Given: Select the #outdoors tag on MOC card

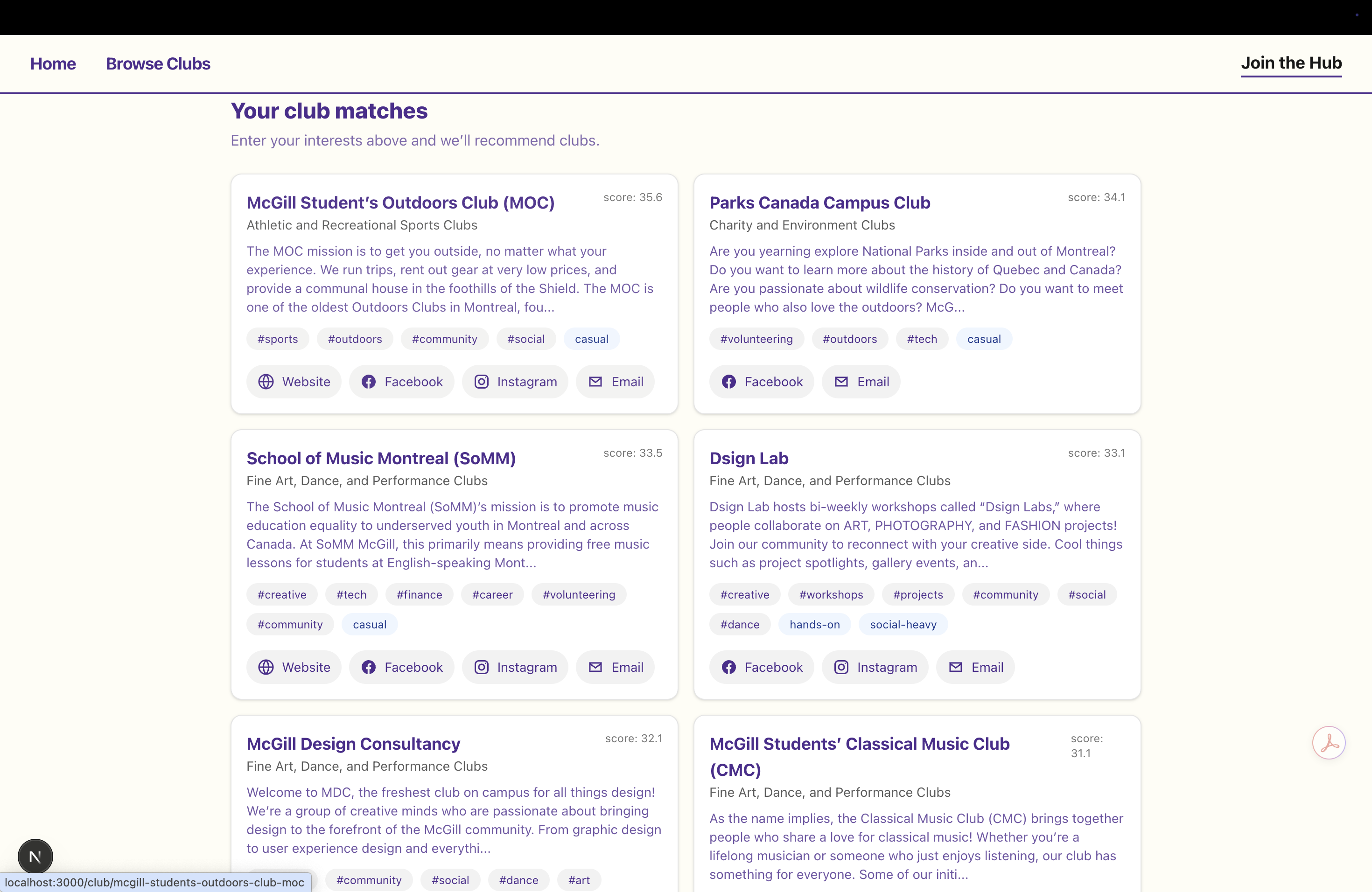Looking at the screenshot, I should pos(355,339).
